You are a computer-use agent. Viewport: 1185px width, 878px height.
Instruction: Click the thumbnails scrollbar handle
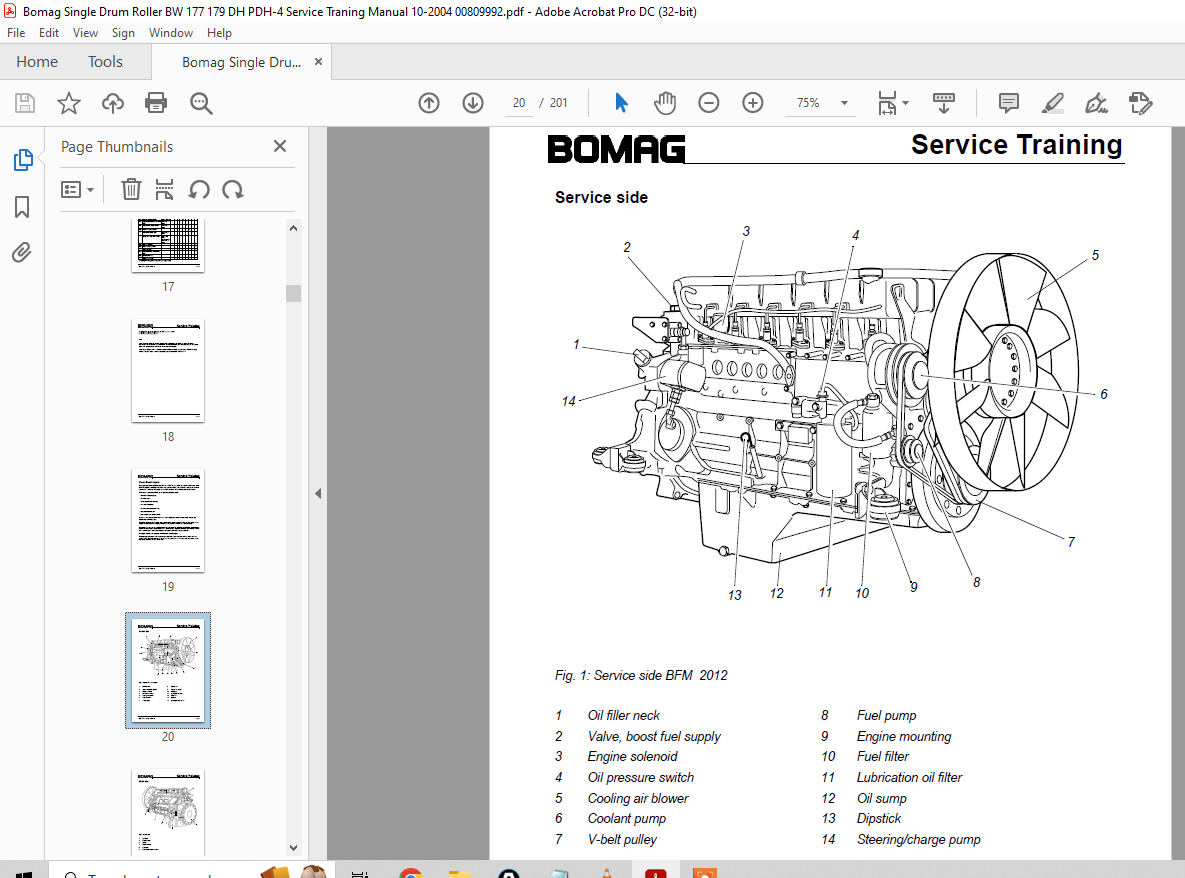click(293, 293)
